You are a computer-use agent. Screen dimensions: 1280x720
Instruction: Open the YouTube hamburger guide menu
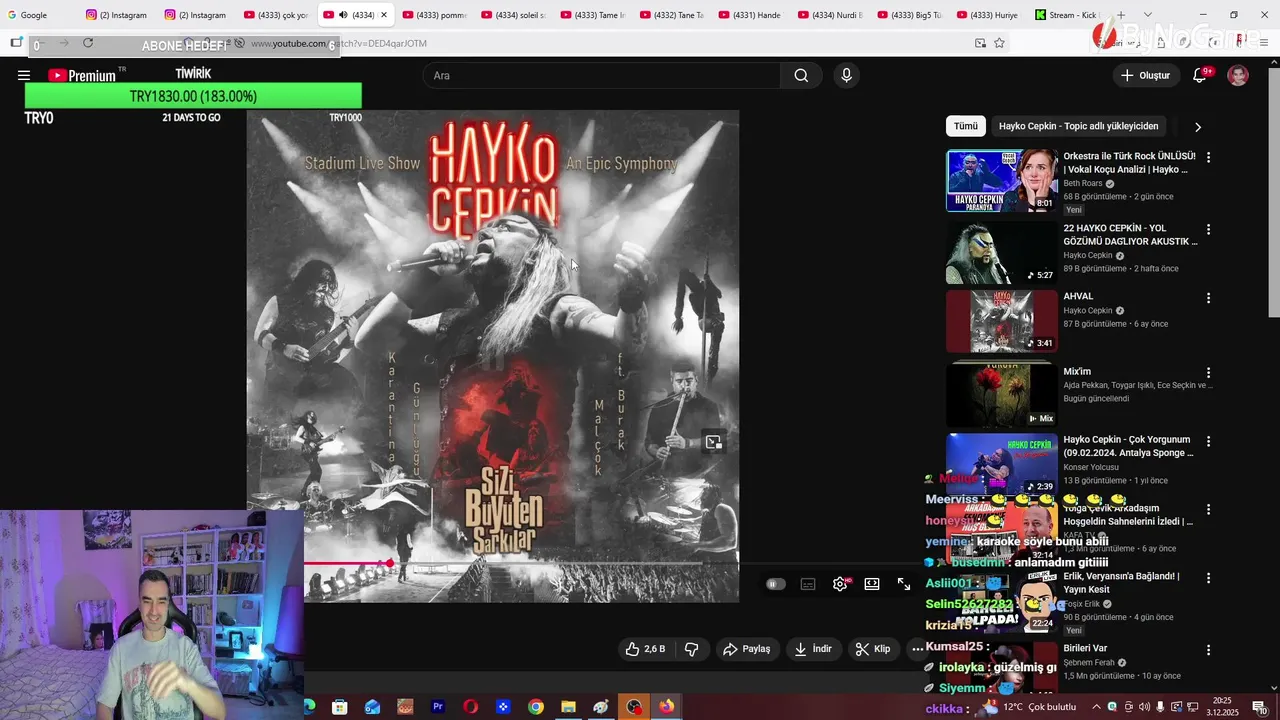[x=24, y=75]
